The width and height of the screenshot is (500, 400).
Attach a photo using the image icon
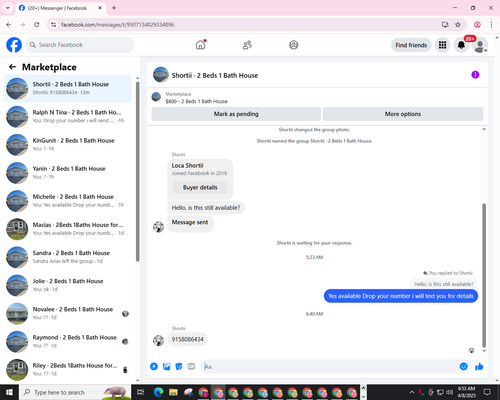pos(167,367)
